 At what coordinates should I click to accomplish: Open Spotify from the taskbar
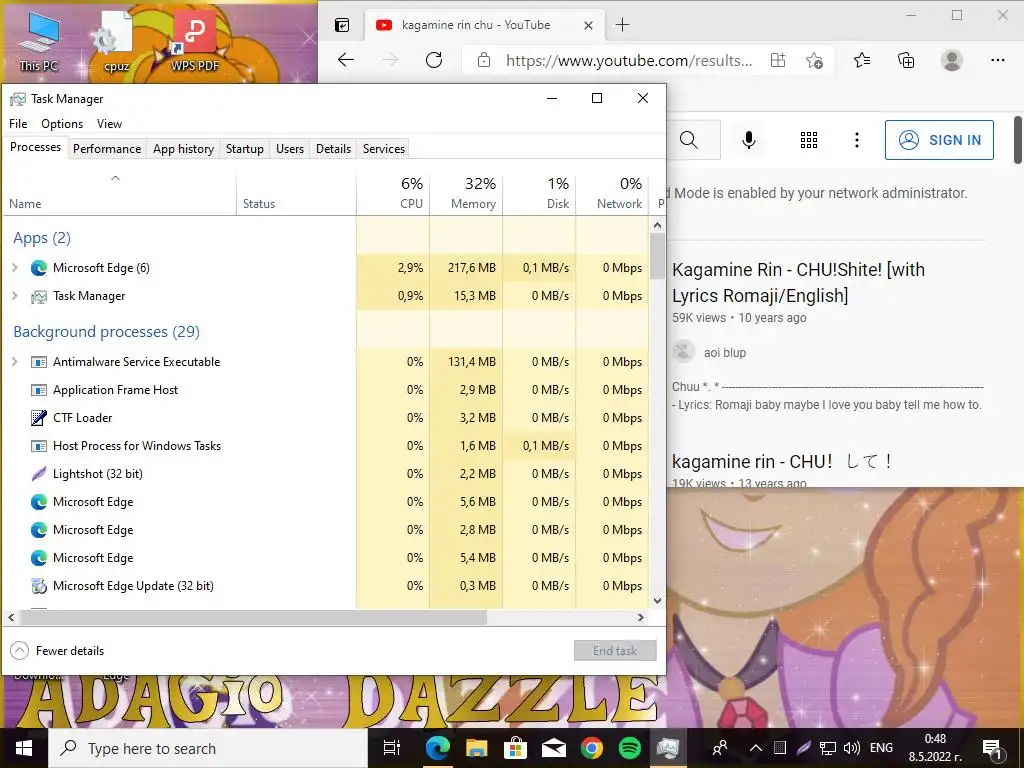coord(630,748)
